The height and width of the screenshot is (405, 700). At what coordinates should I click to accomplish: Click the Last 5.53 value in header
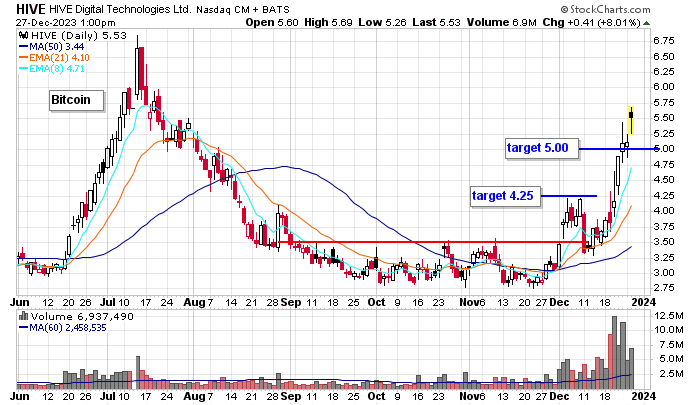436,22
